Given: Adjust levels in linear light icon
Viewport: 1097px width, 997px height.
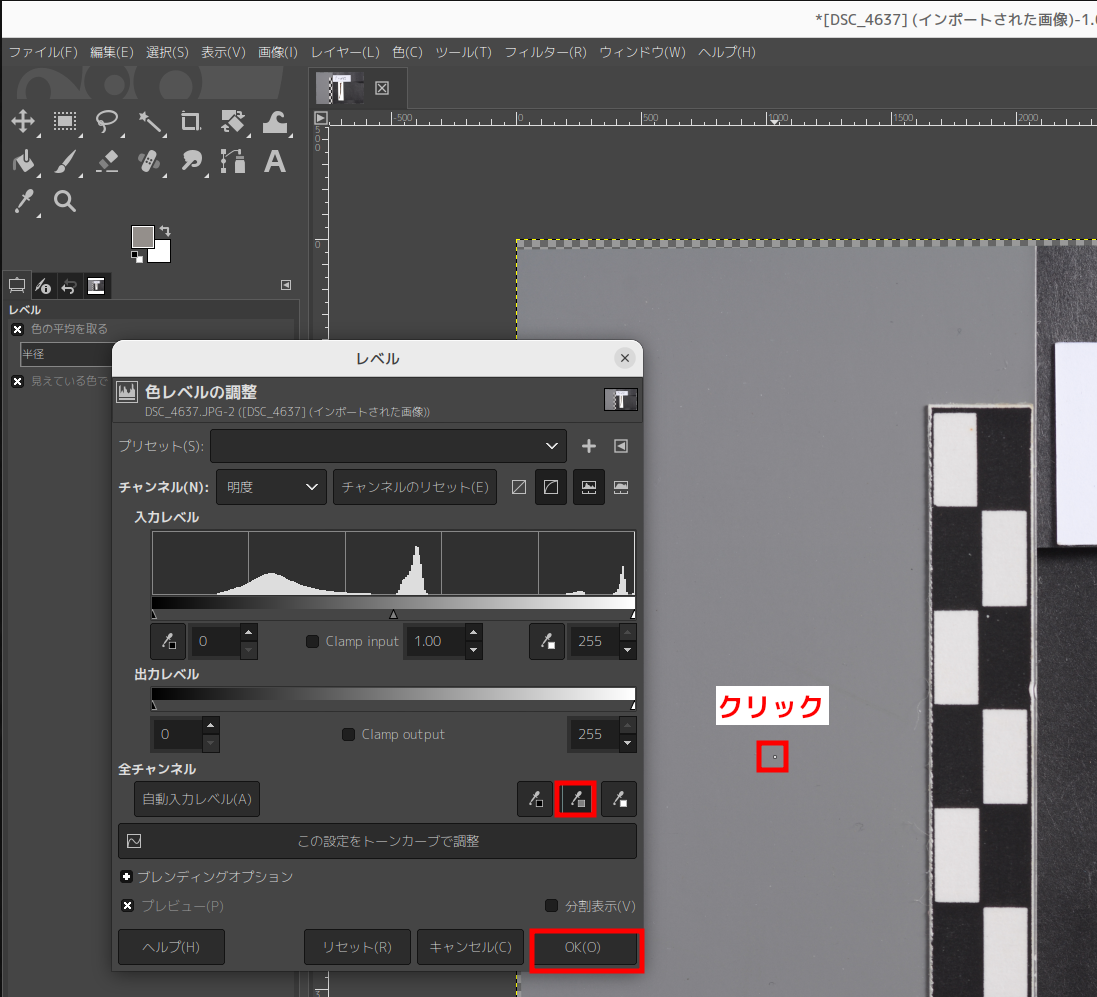Looking at the screenshot, I should click(x=518, y=487).
